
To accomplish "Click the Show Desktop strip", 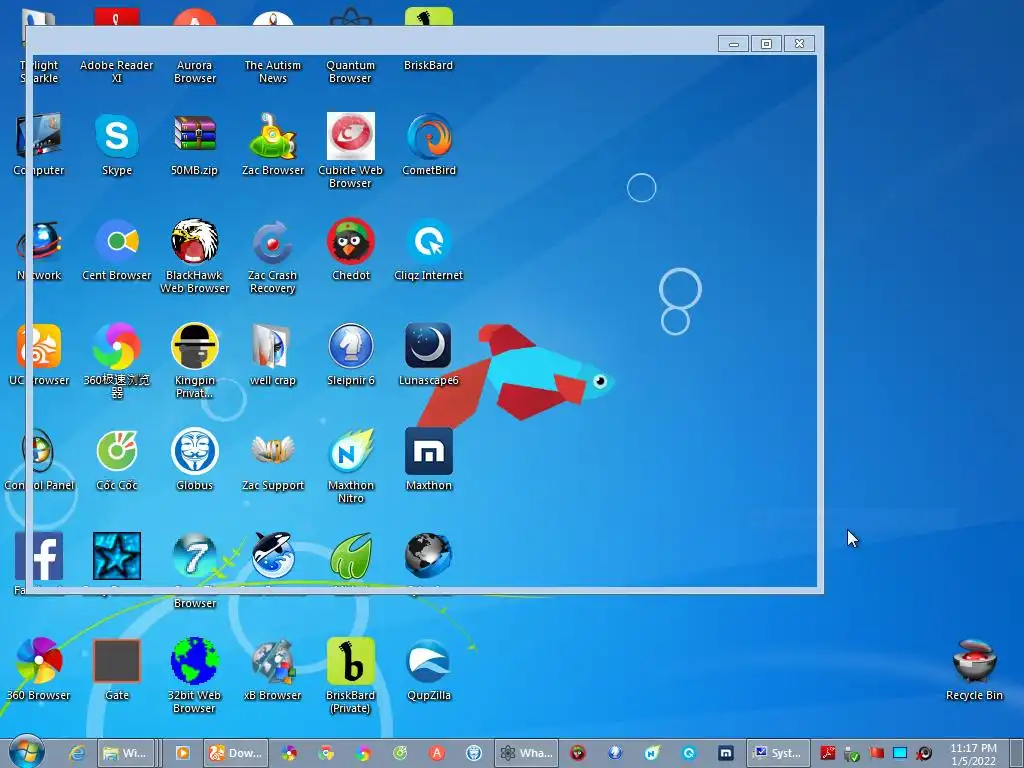I will tap(1016, 753).
